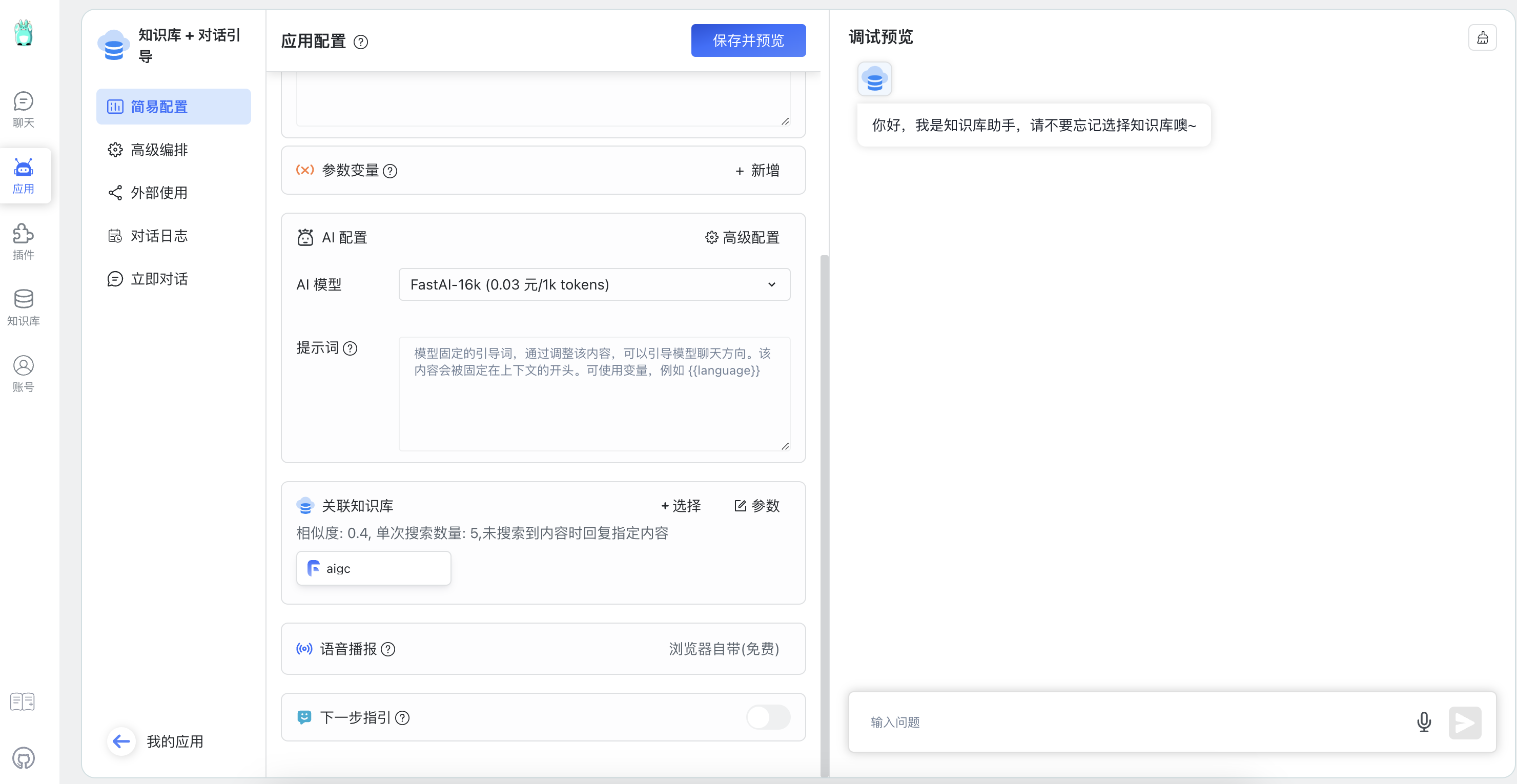Open the 聊天 chat section in sidebar

(x=24, y=110)
